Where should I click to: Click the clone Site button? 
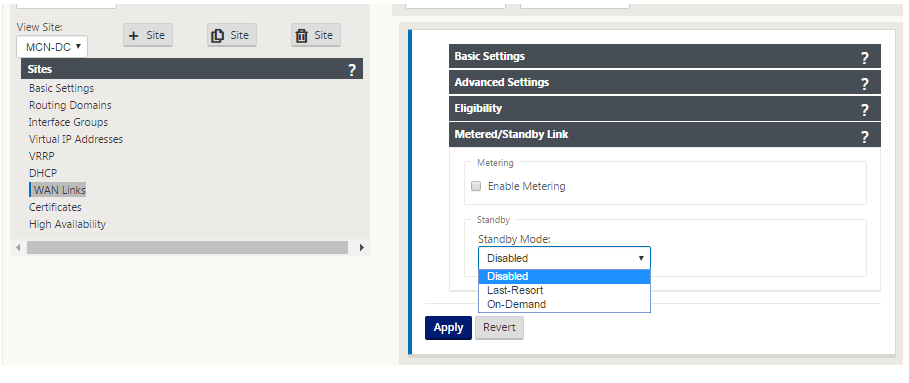pos(232,35)
